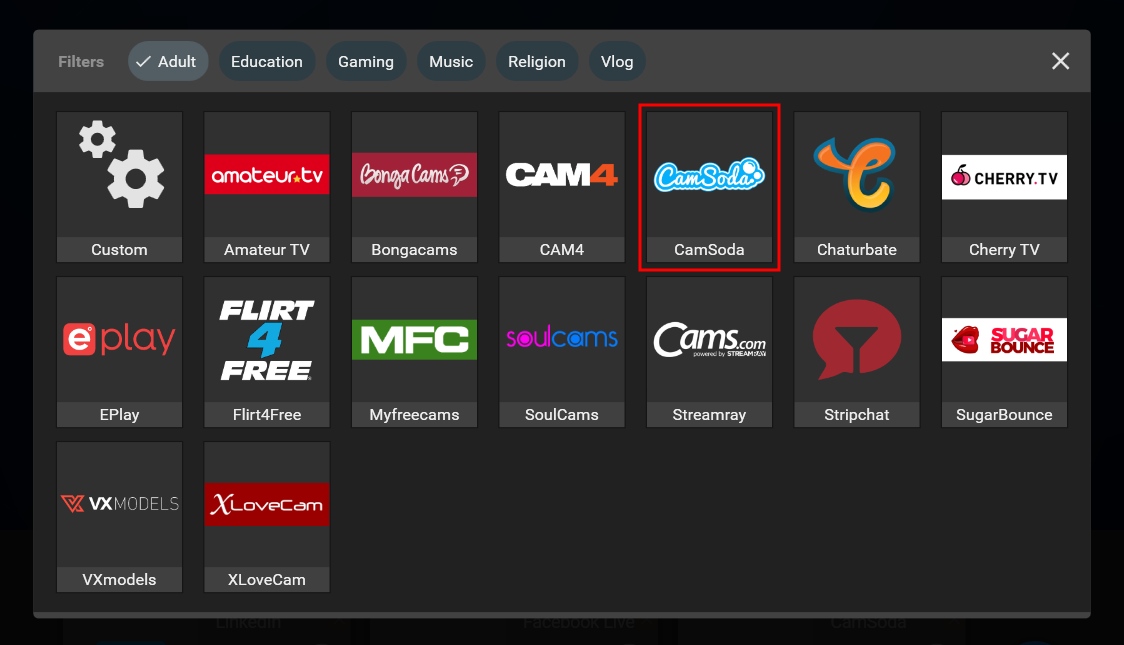Select the Chaturbate logo
The image size is (1124, 645).
[856, 186]
